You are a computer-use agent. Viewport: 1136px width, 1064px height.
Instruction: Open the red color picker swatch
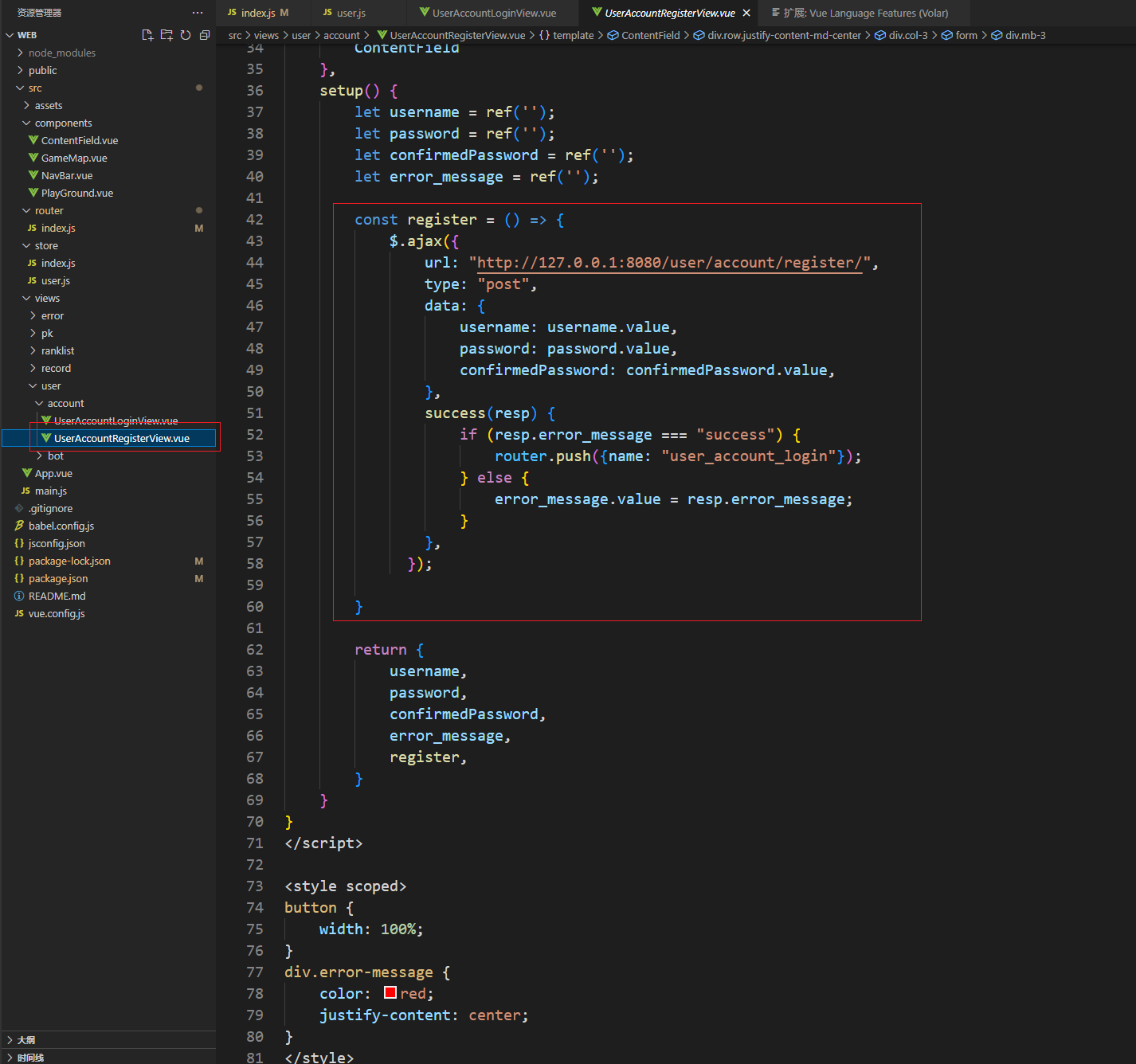[390, 992]
